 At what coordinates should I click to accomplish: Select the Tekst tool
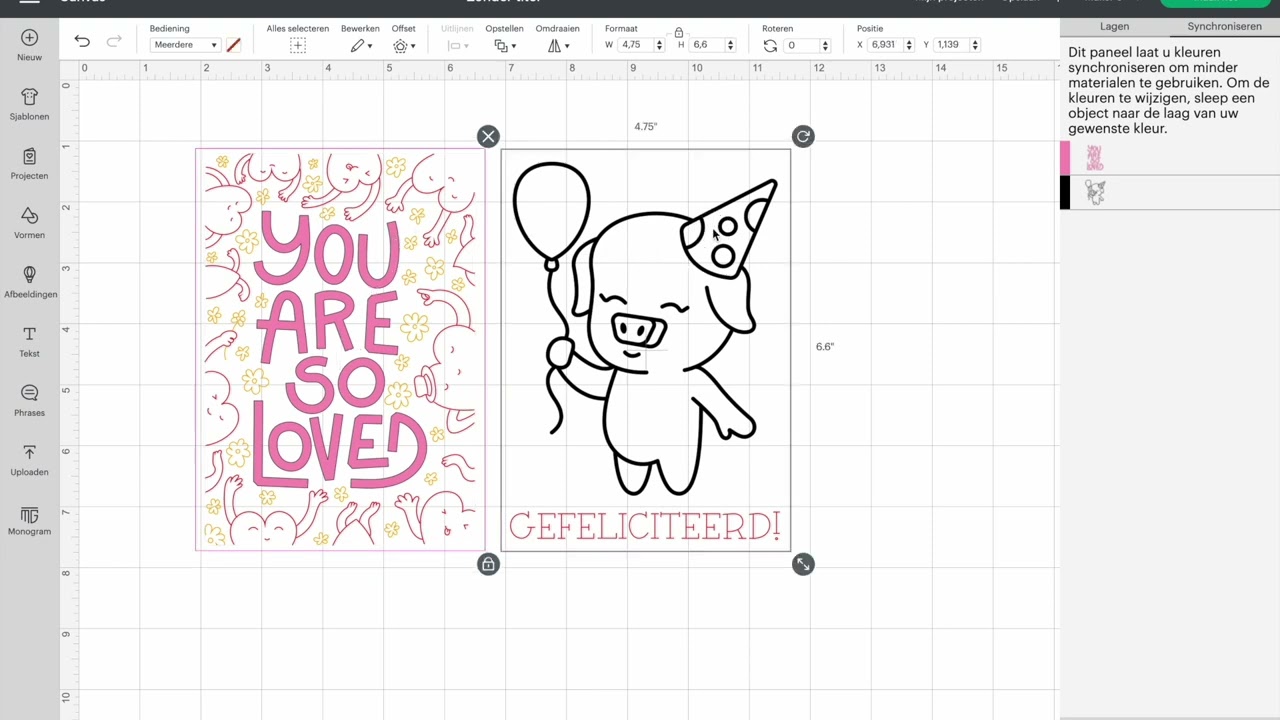click(29, 341)
